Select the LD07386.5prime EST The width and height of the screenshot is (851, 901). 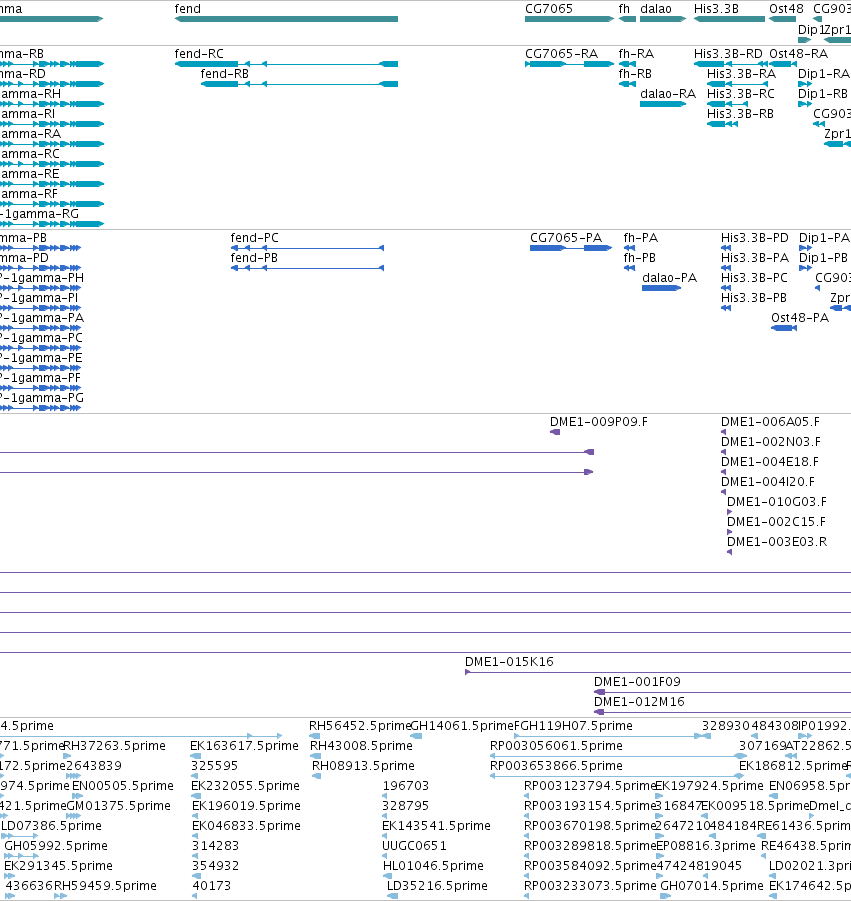coord(19,836)
